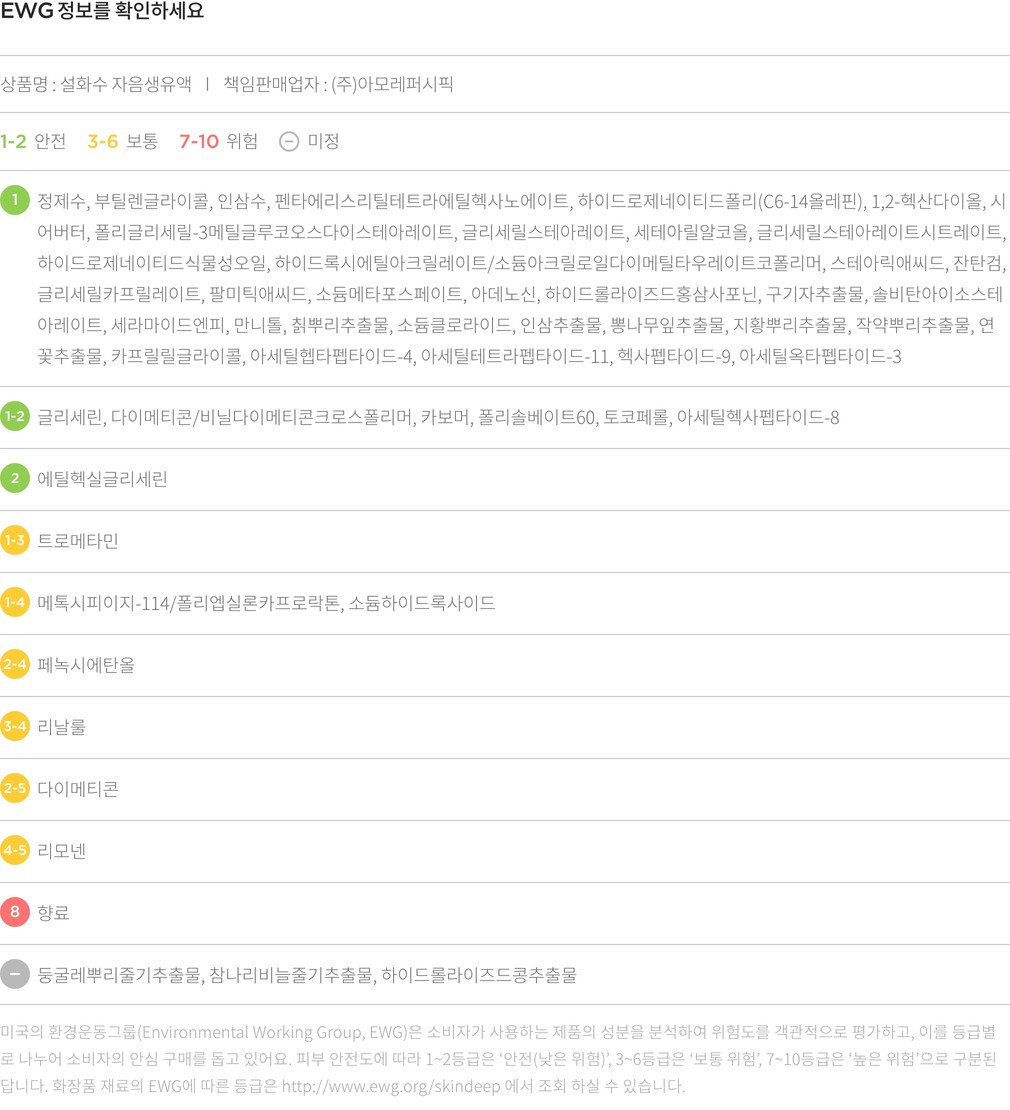Click the 2-4 badge beside 페녹시에탄올

pyautogui.click(x=15, y=664)
